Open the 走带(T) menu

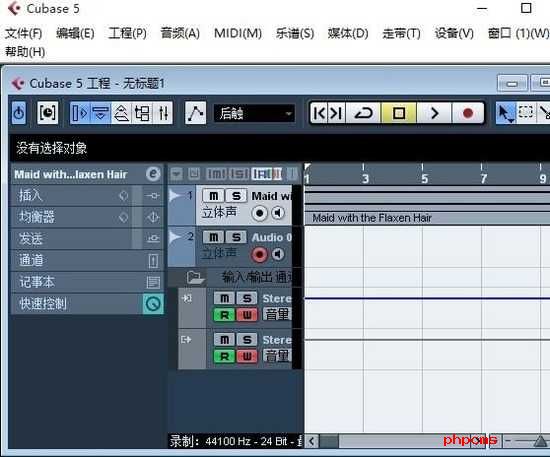coord(401,33)
